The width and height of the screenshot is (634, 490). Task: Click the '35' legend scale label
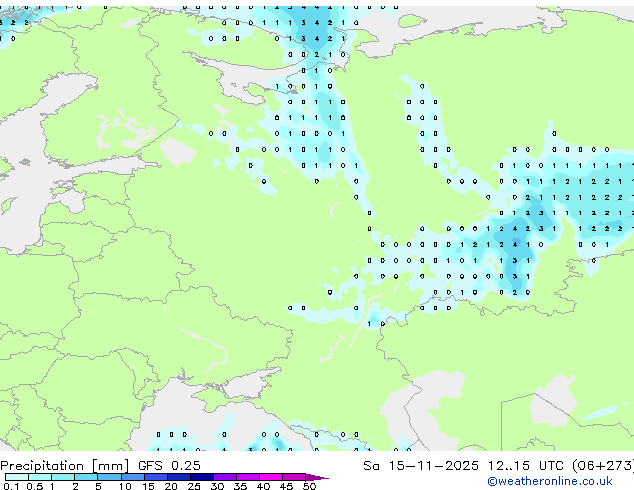240,486
